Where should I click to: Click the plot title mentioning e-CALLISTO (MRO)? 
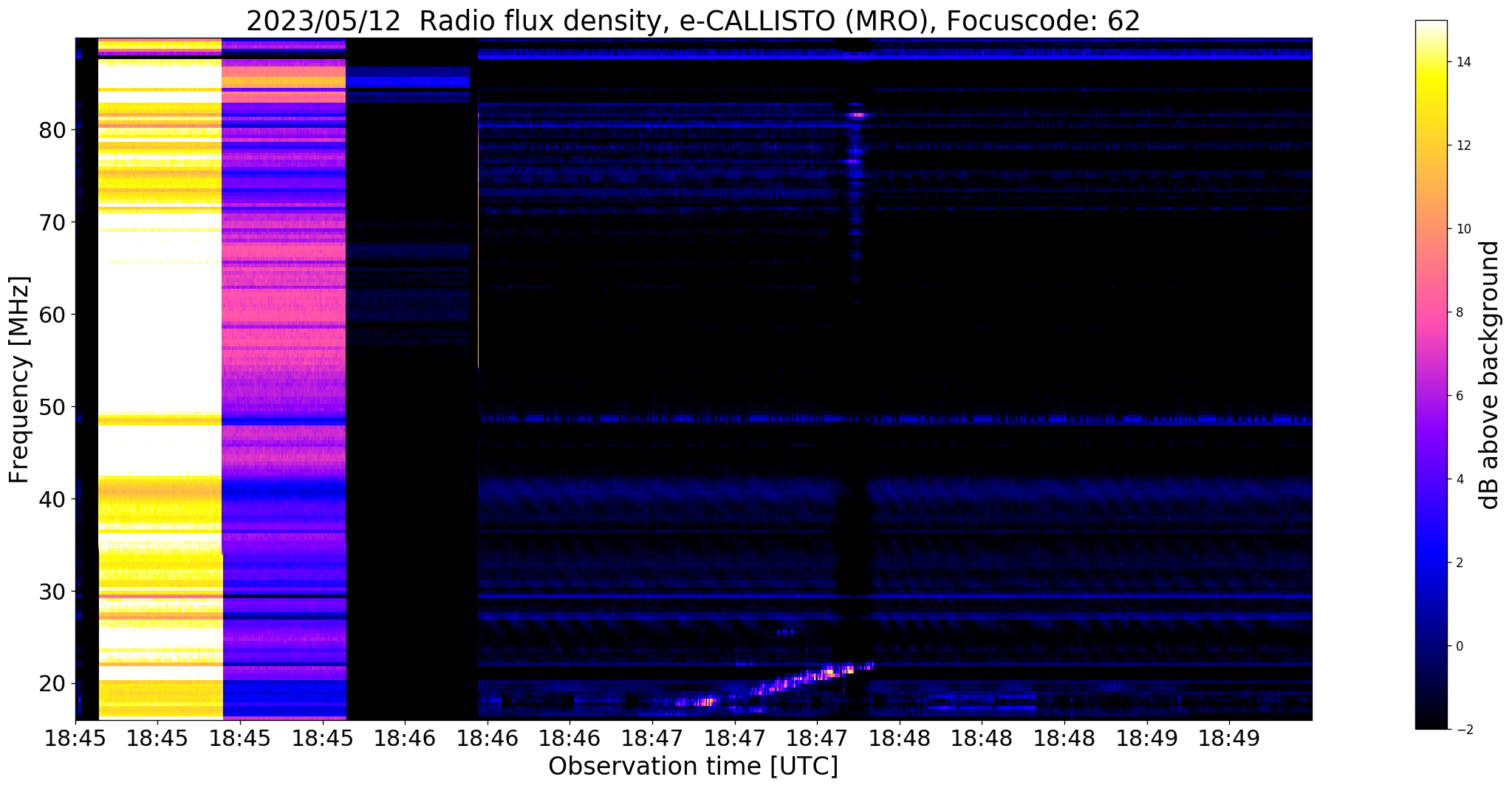pyautogui.click(x=693, y=21)
